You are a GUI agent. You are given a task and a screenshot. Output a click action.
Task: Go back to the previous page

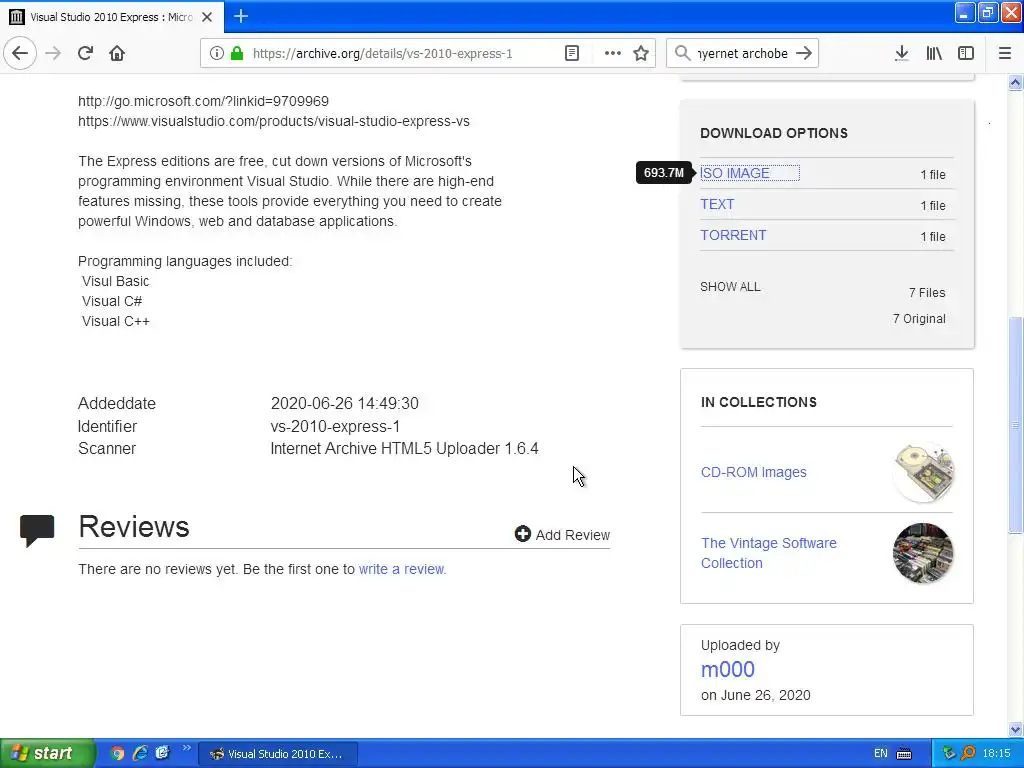click(x=20, y=53)
